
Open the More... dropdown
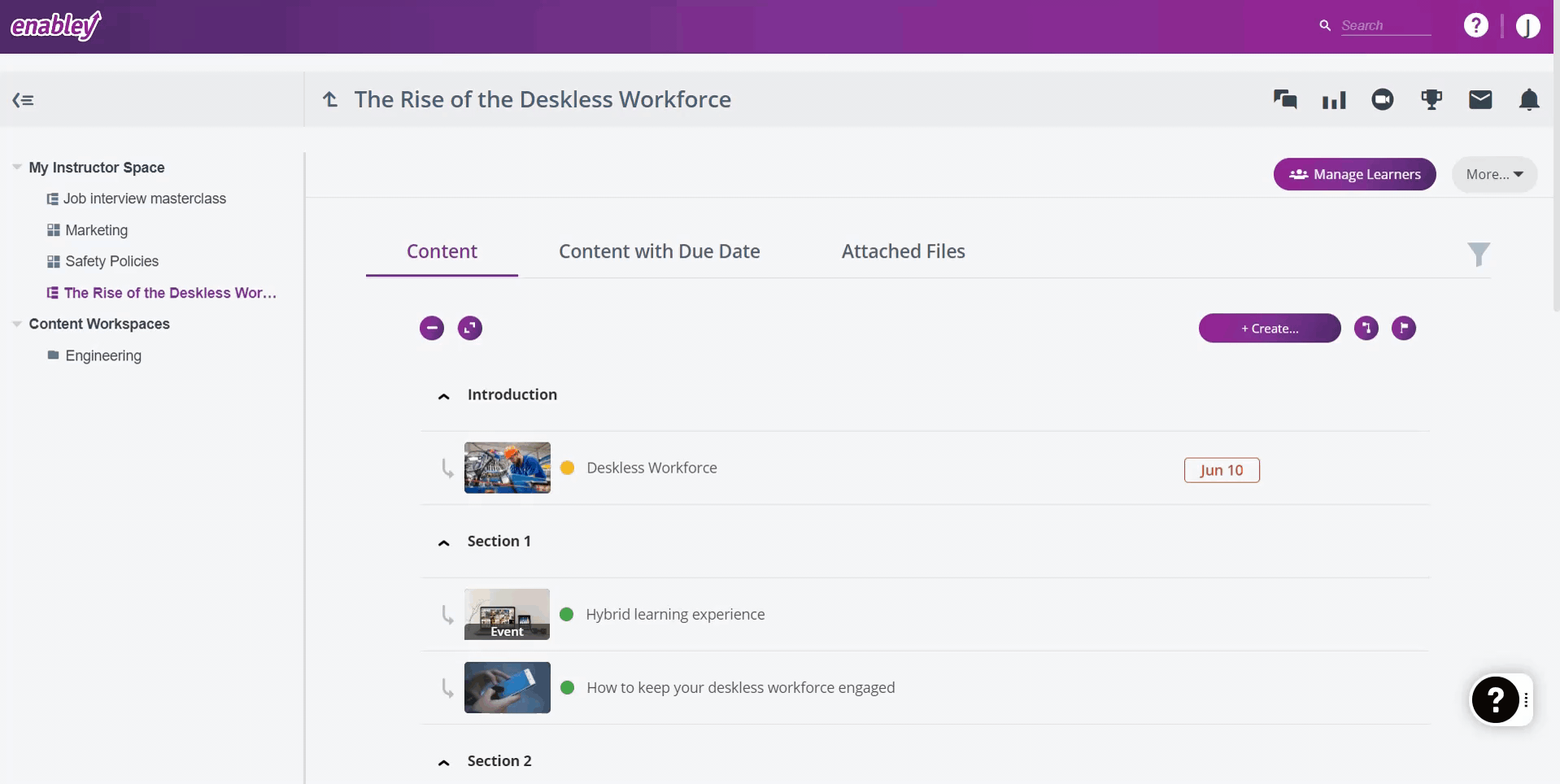[x=1494, y=174]
